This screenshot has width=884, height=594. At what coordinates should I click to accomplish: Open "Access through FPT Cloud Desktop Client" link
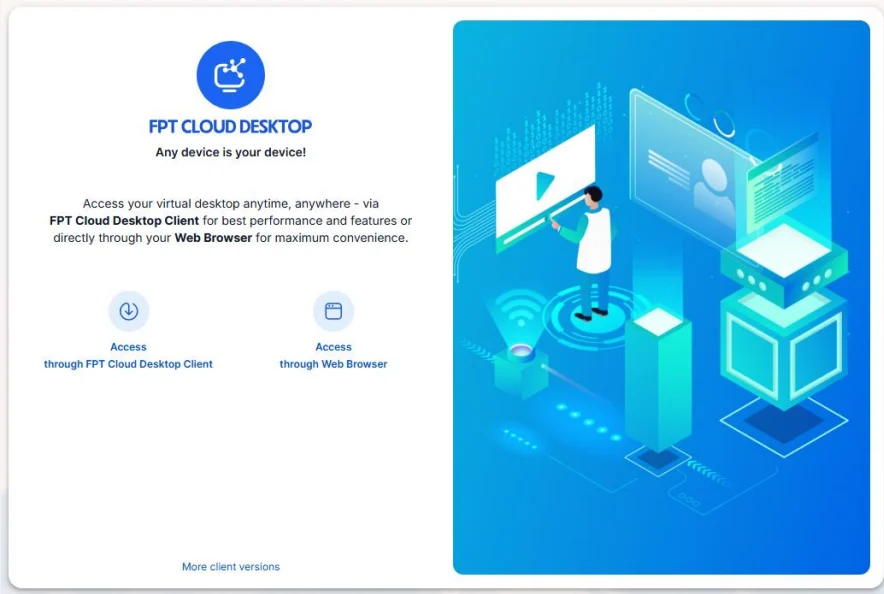(x=129, y=356)
